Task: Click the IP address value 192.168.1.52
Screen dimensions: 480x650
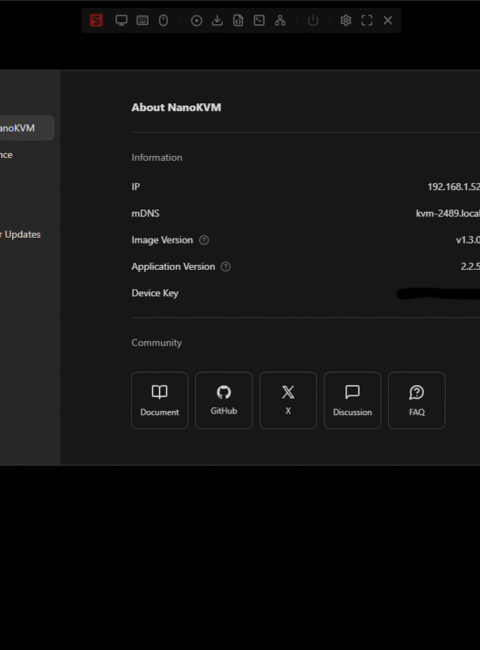Action: point(453,187)
